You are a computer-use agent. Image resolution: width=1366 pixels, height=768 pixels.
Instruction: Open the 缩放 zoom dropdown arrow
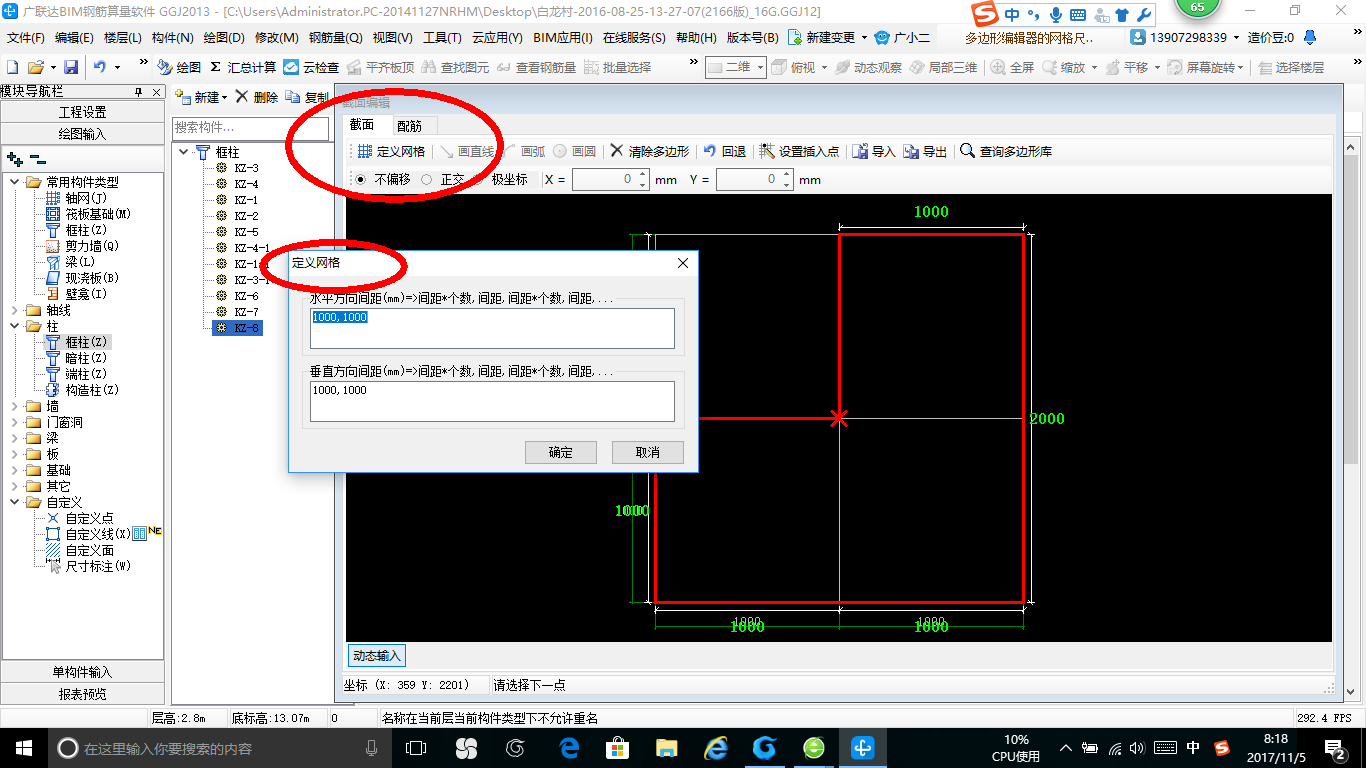click(x=1094, y=67)
